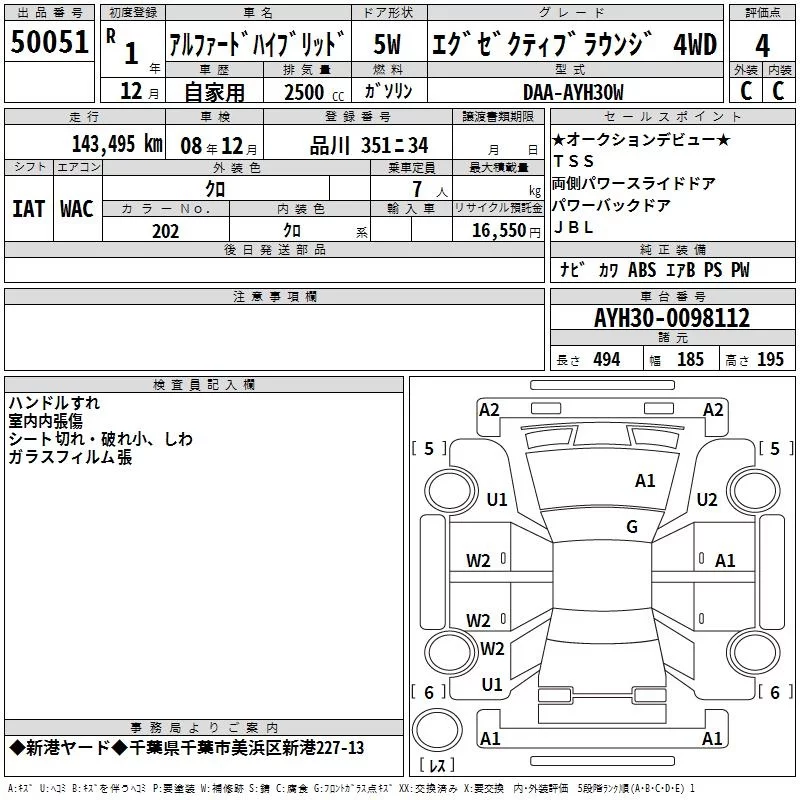Select the chassis number AYH30-0098112

(x=671, y=318)
